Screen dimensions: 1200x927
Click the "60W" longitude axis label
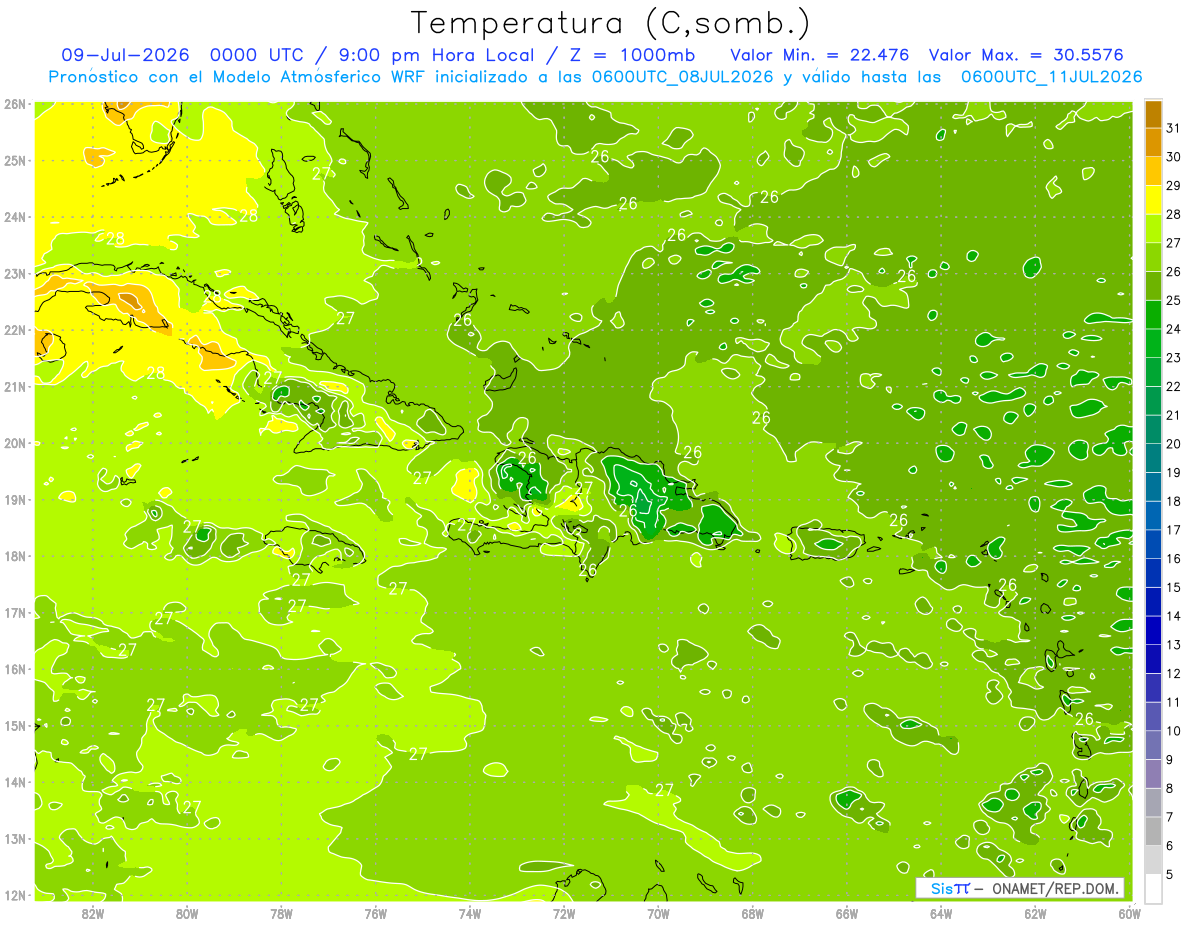coord(1130,913)
